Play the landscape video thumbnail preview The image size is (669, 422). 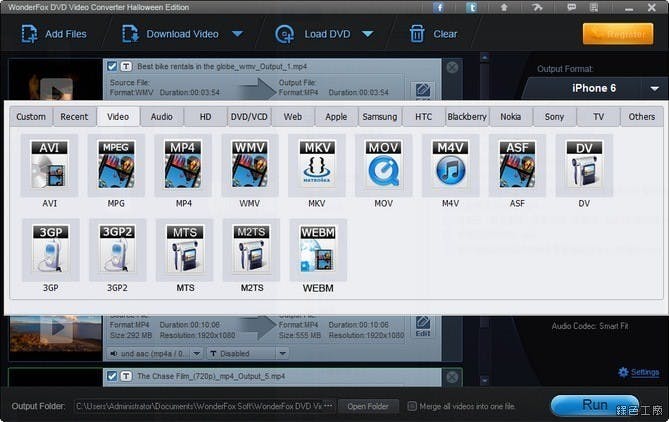(x=56, y=328)
